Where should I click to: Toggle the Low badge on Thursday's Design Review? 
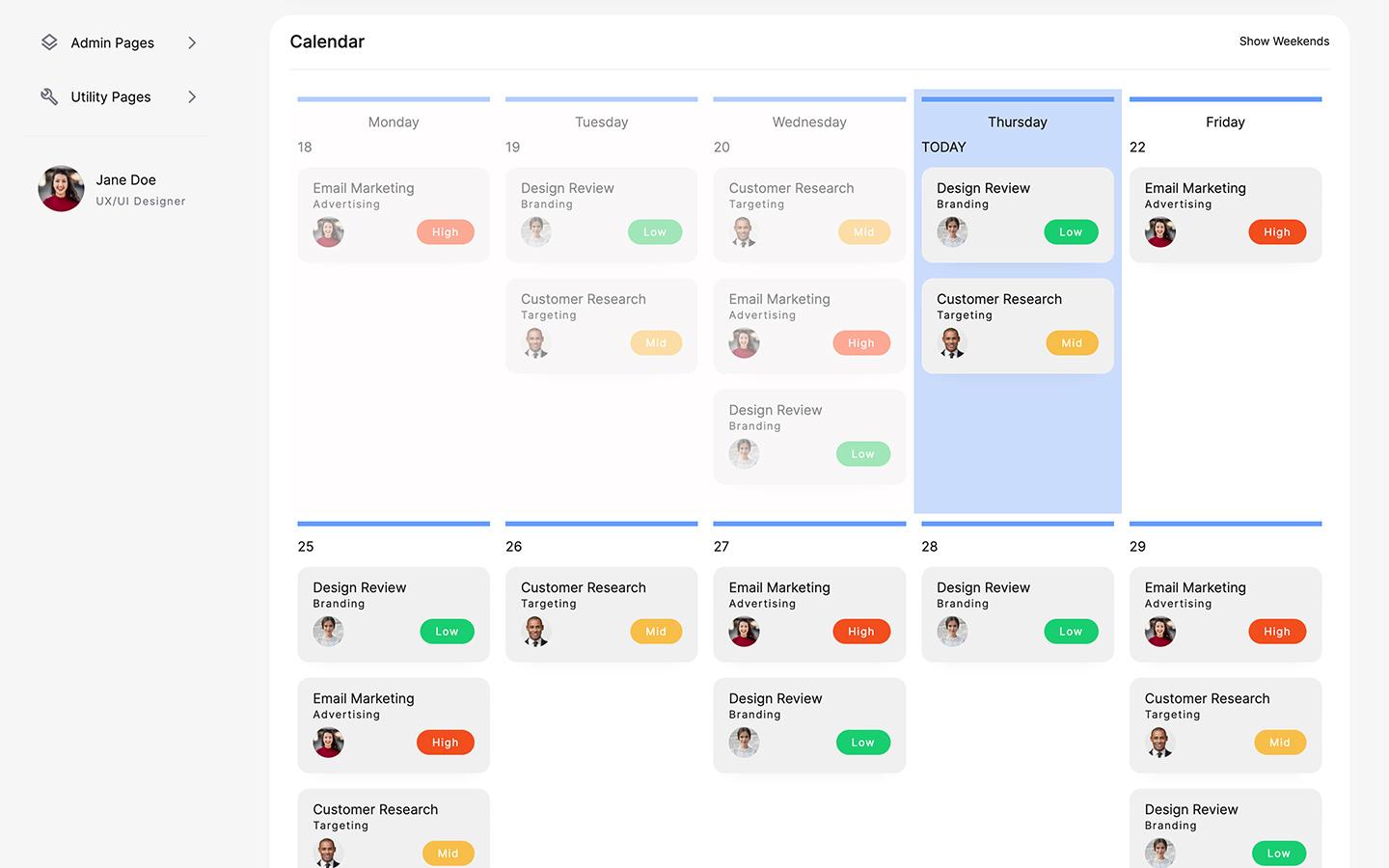(x=1071, y=231)
